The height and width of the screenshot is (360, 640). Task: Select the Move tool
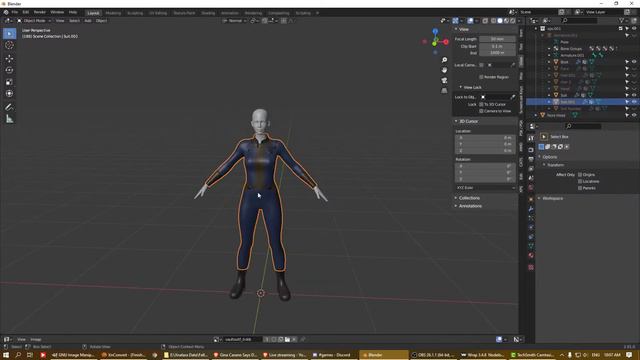[9, 58]
